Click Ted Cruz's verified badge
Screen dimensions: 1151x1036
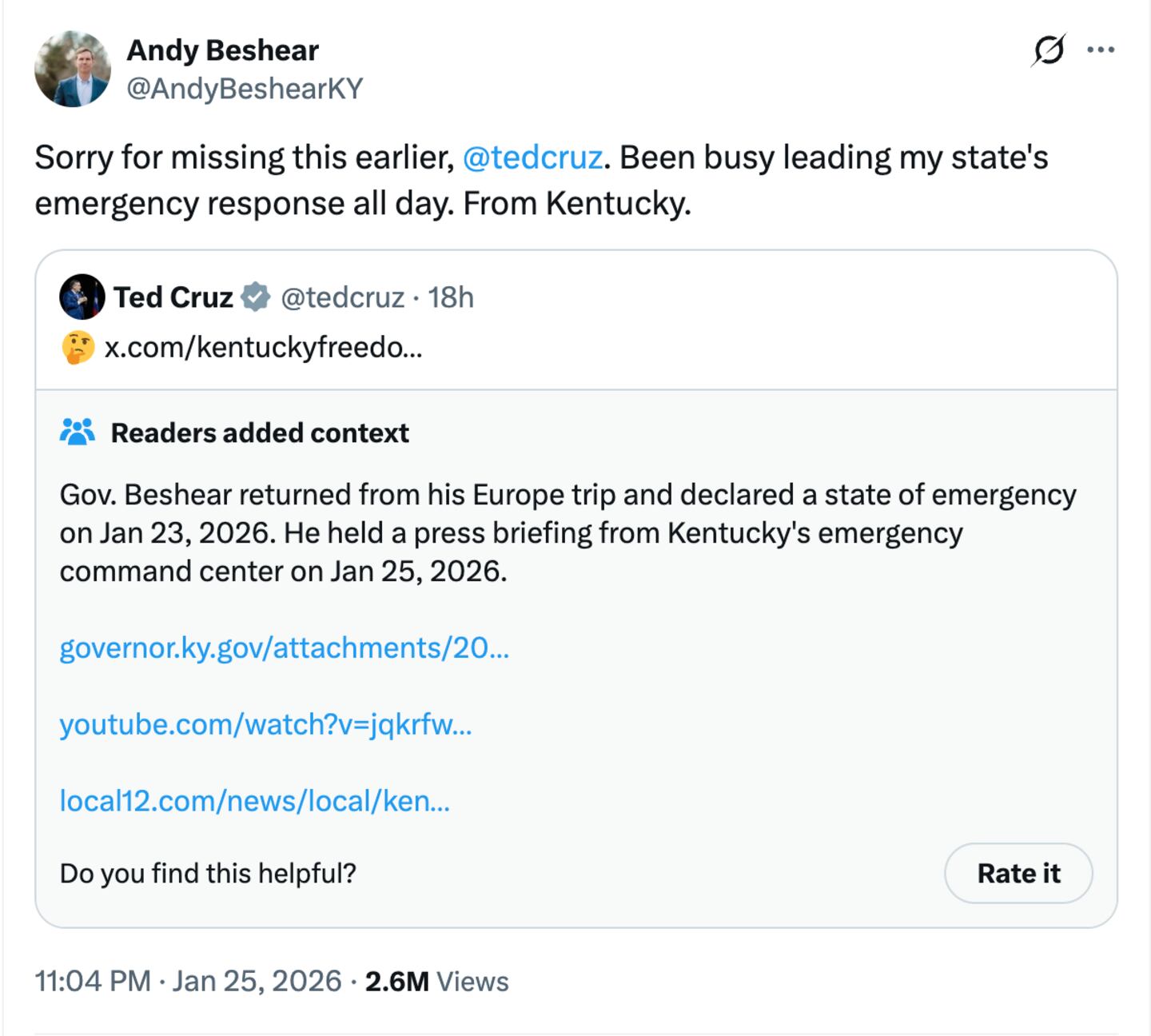[254, 297]
